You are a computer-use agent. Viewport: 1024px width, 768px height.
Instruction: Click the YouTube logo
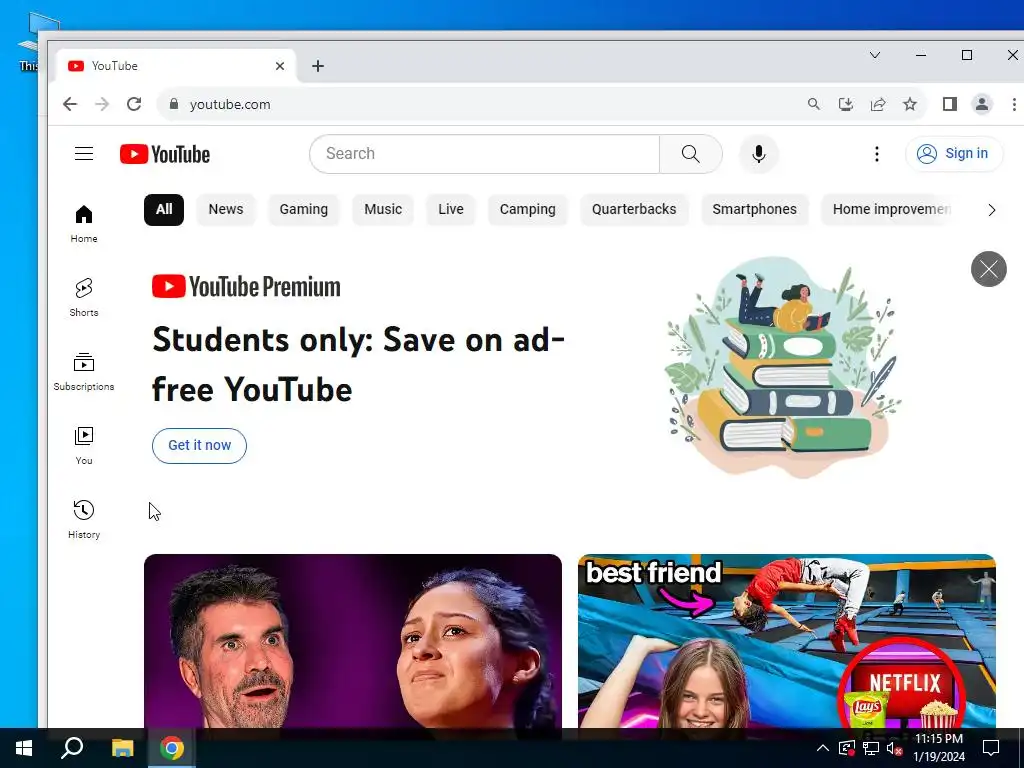coord(165,154)
